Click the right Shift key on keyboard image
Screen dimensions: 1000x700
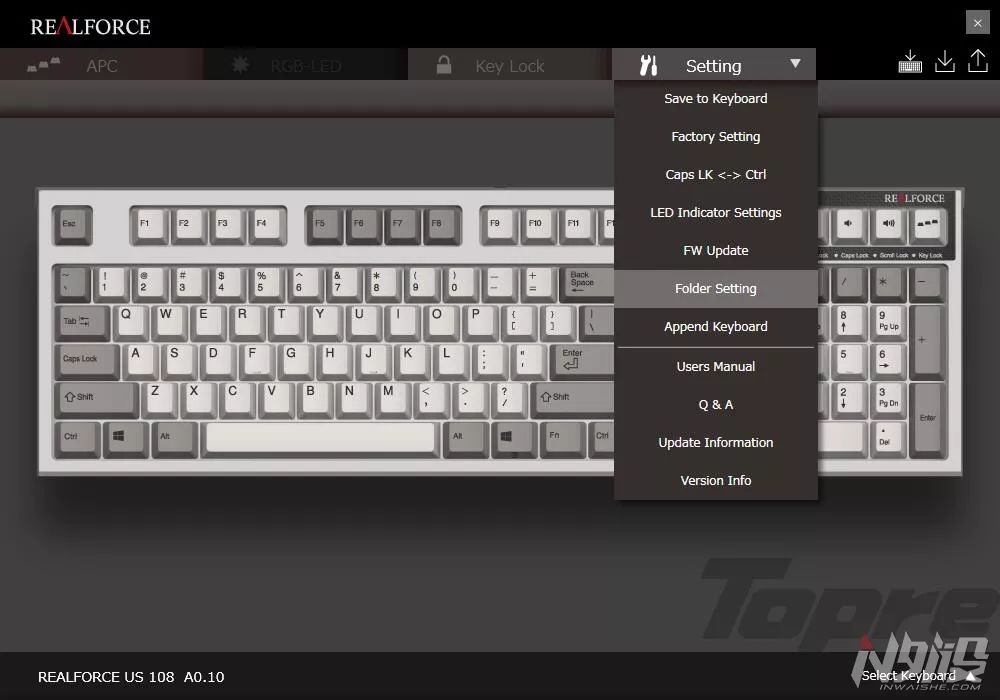[573, 399]
